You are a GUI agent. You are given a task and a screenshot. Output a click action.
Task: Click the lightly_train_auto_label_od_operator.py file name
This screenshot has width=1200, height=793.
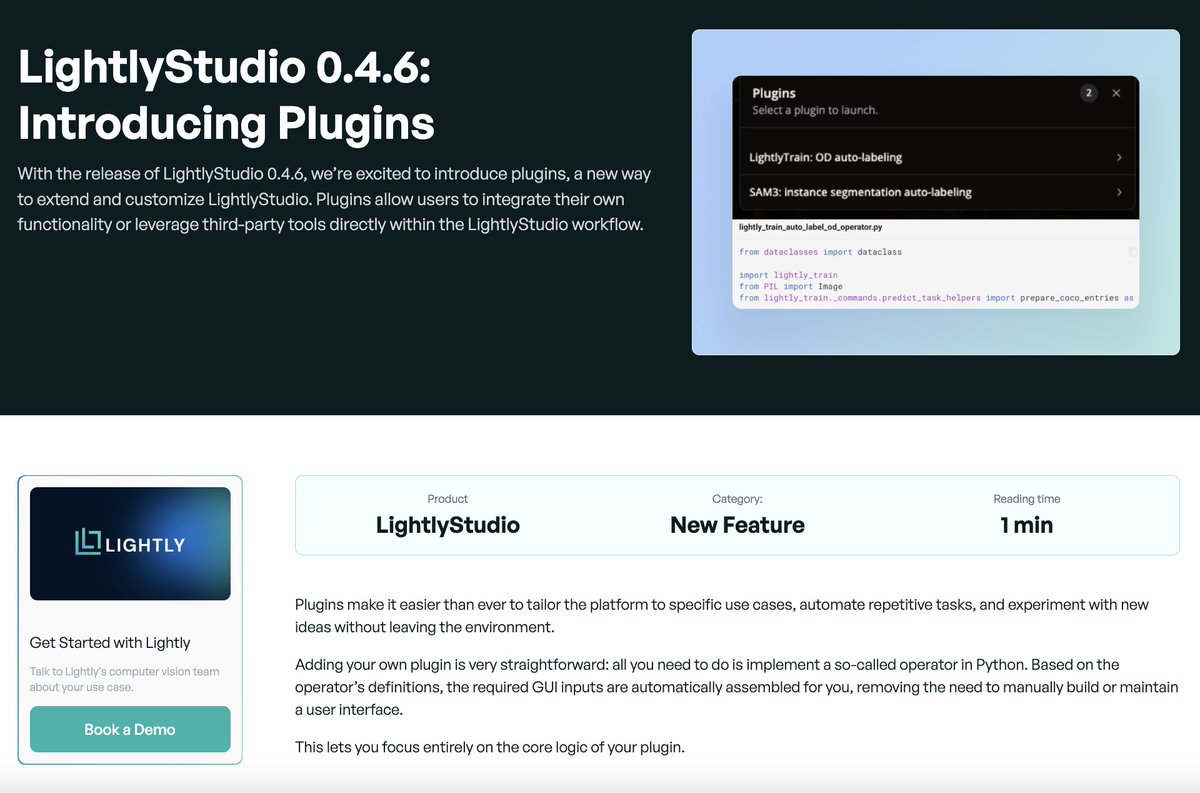click(x=810, y=227)
